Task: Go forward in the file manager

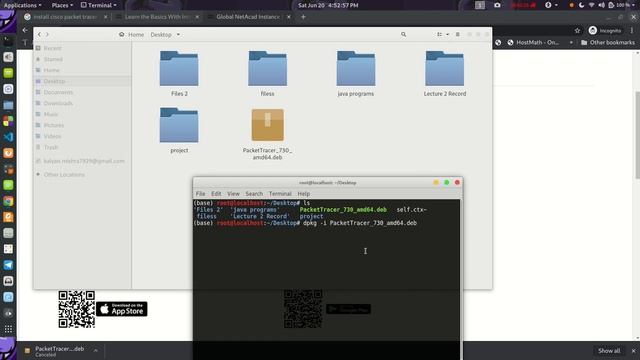Action: point(47,35)
